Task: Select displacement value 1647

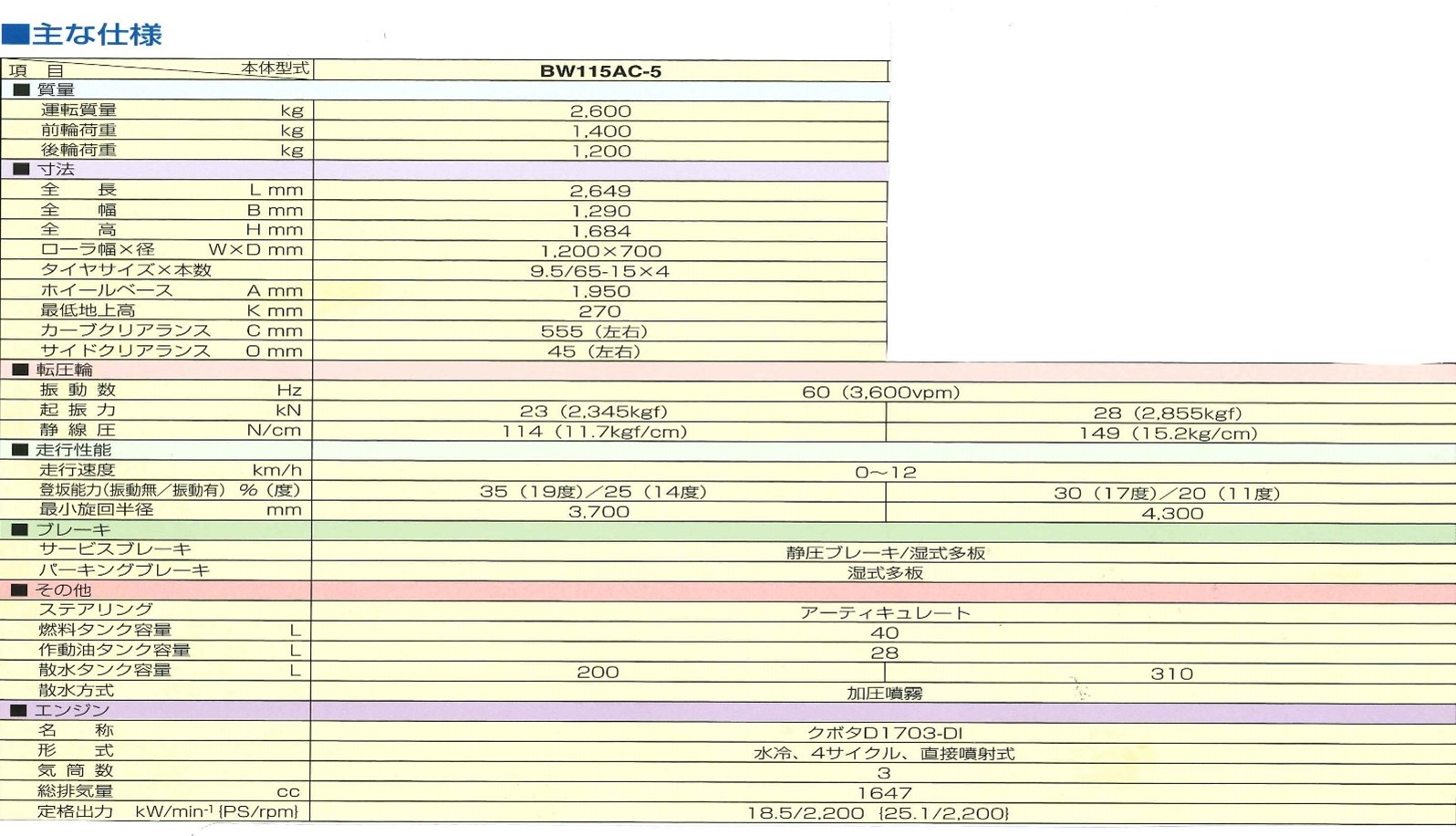Action: (884, 795)
